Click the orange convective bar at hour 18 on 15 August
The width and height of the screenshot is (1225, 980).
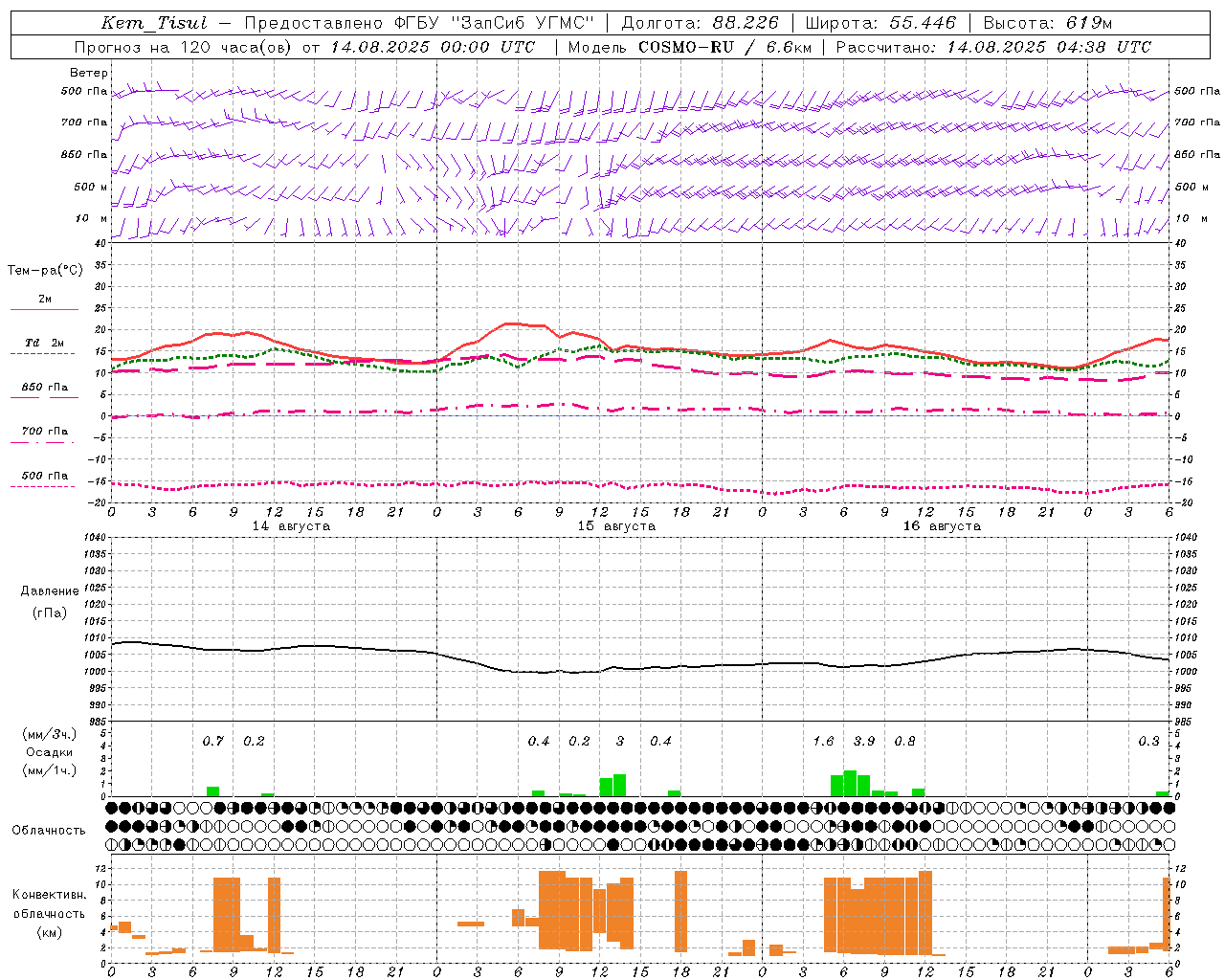tap(680, 911)
